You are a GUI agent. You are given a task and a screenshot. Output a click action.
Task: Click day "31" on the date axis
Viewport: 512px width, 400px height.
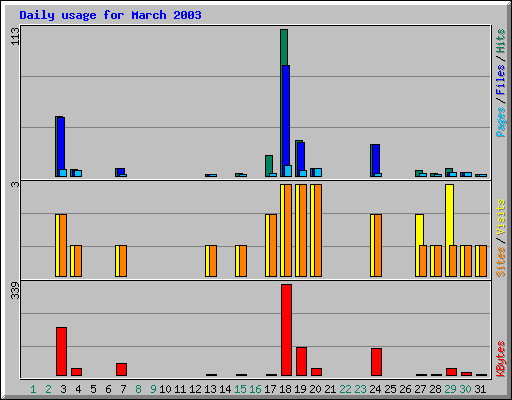(x=480, y=389)
